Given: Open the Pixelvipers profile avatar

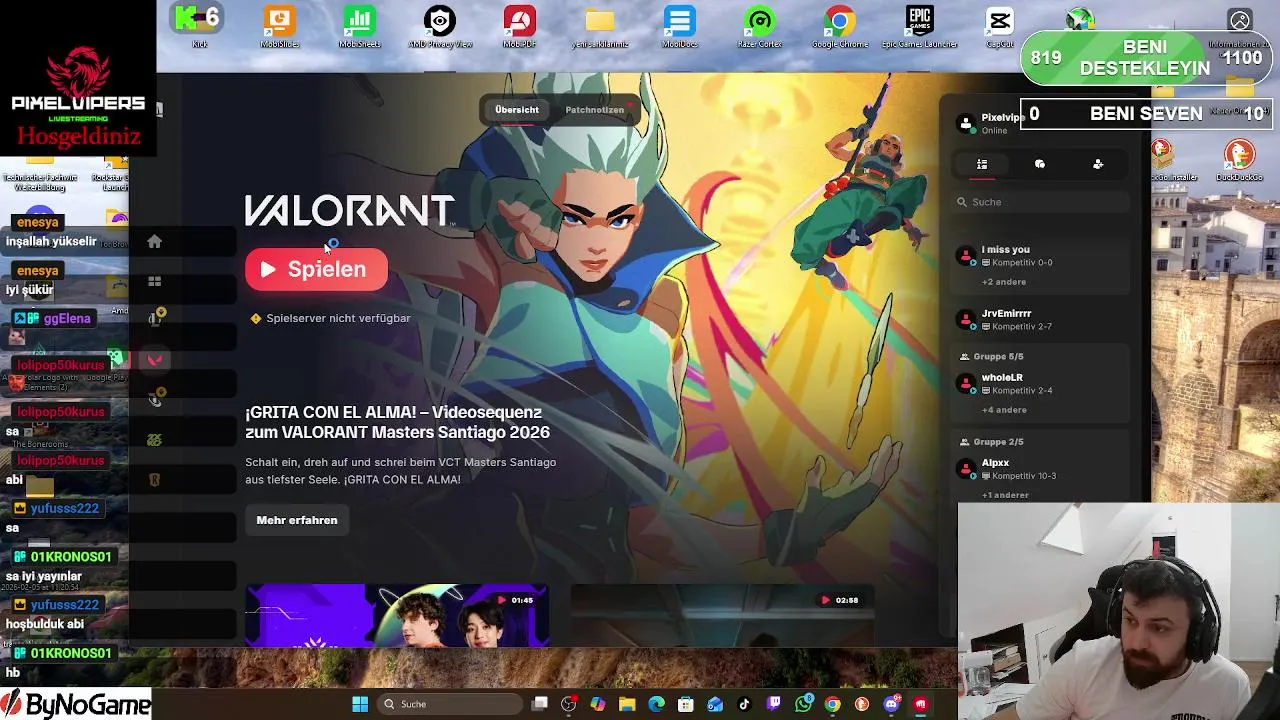Looking at the screenshot, I should point(966,124).
